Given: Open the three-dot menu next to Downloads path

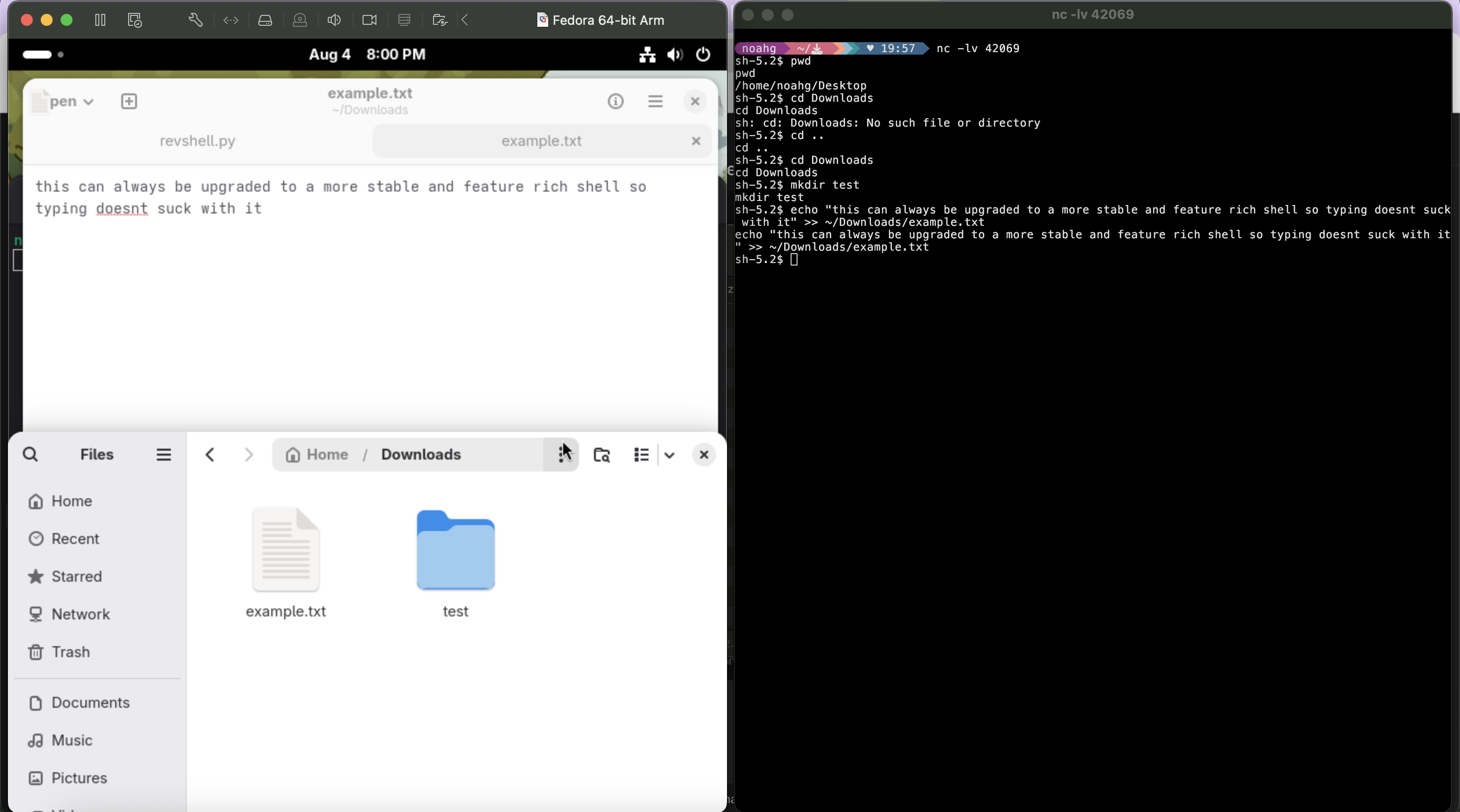Looking at the screenshot, I should [562, 455].
